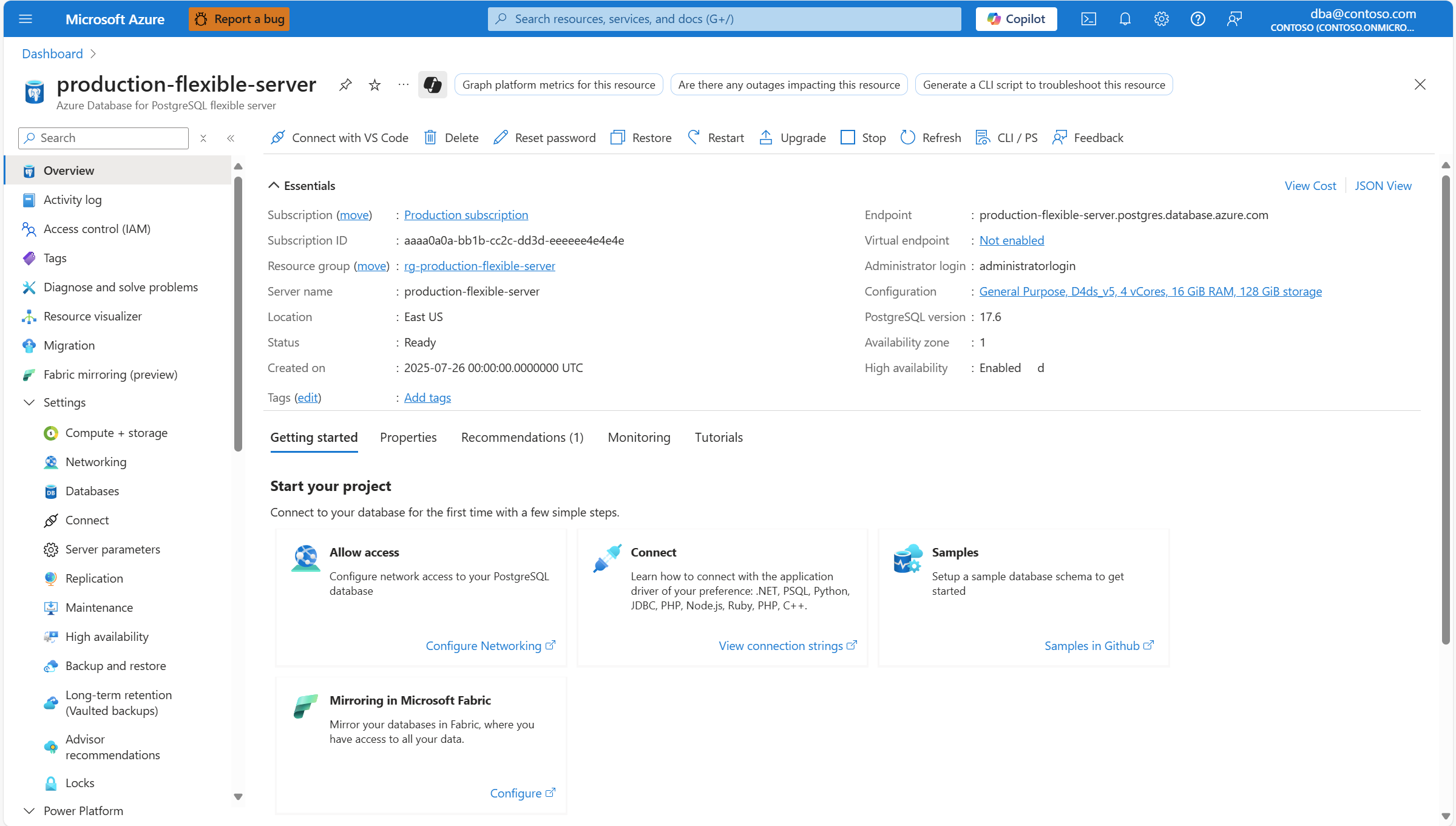Launch Cloud Shell from the top bar

[x=1088, y=18]
